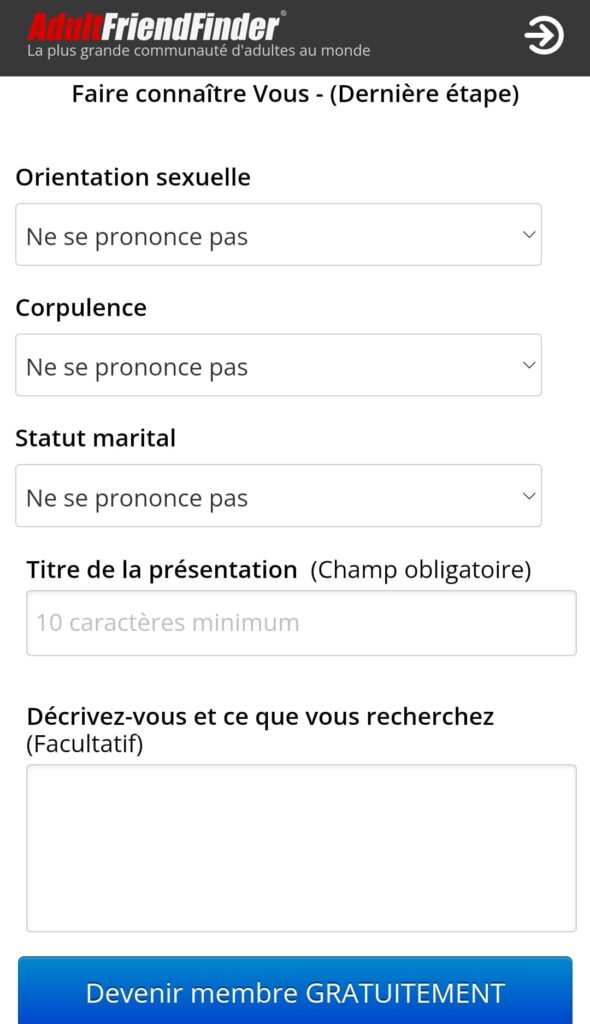Click the Corpulence label text
Viewport: 590px width, 1024px height.
[81, 308]
